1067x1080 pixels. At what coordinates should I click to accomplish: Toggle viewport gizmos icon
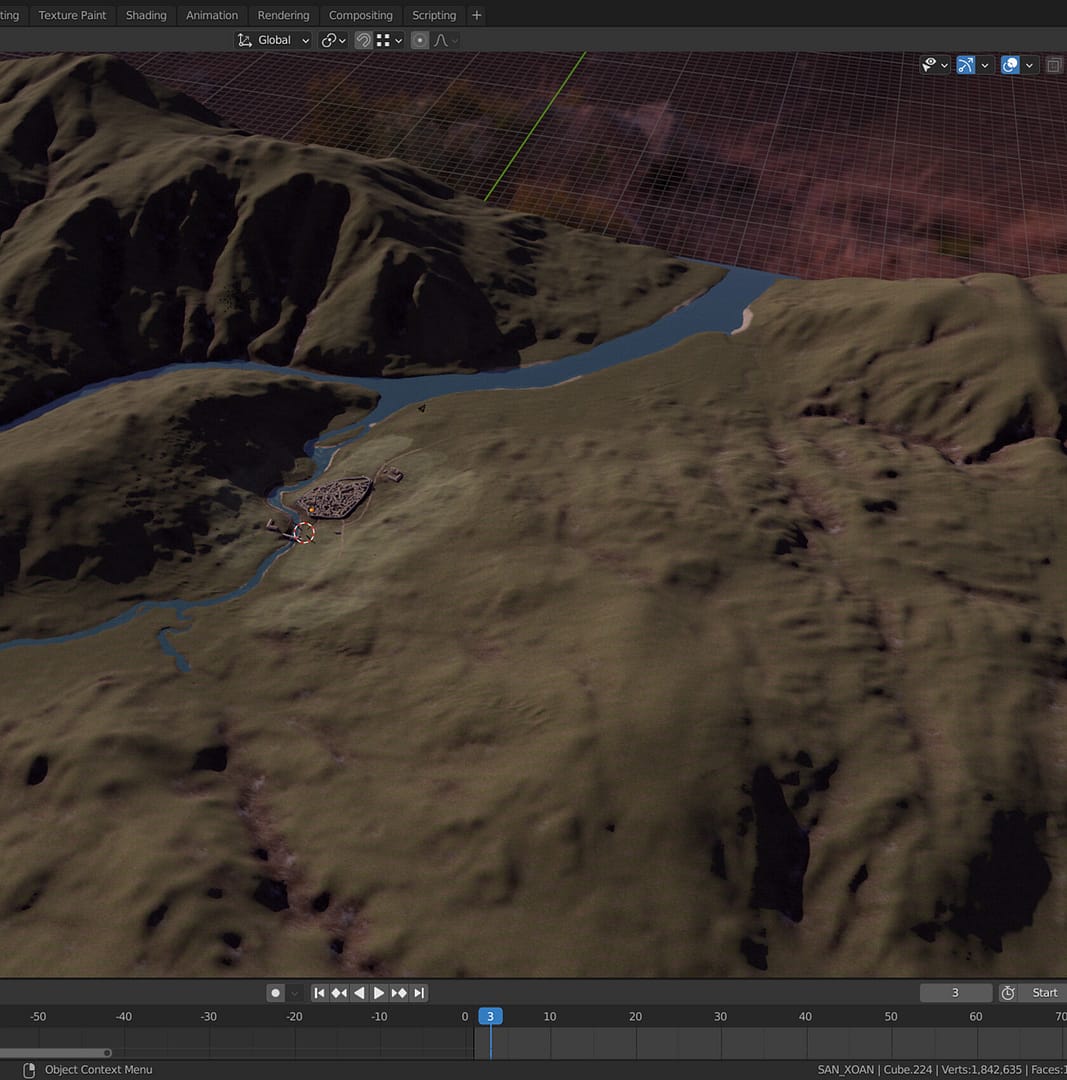pyautogui.click(x=965, y=65)
